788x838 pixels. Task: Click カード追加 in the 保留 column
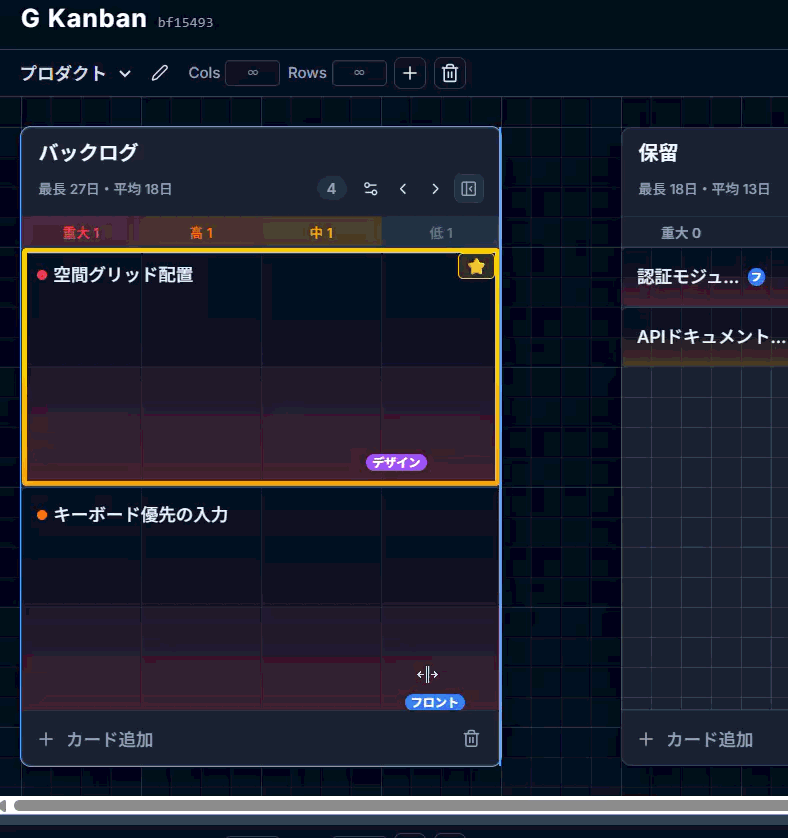pos(696,740)
